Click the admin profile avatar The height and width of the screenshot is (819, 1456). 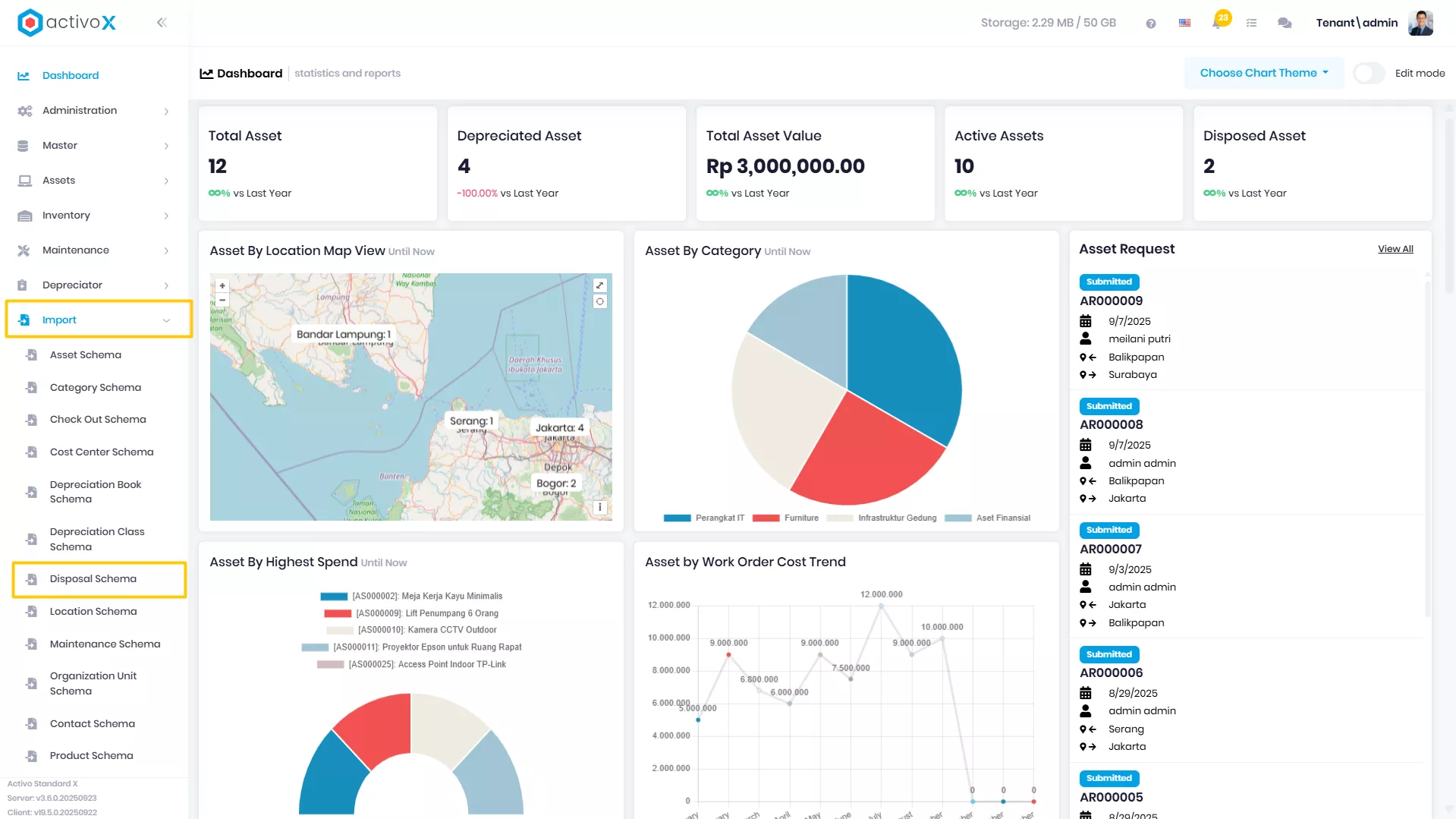point(1420,23)
